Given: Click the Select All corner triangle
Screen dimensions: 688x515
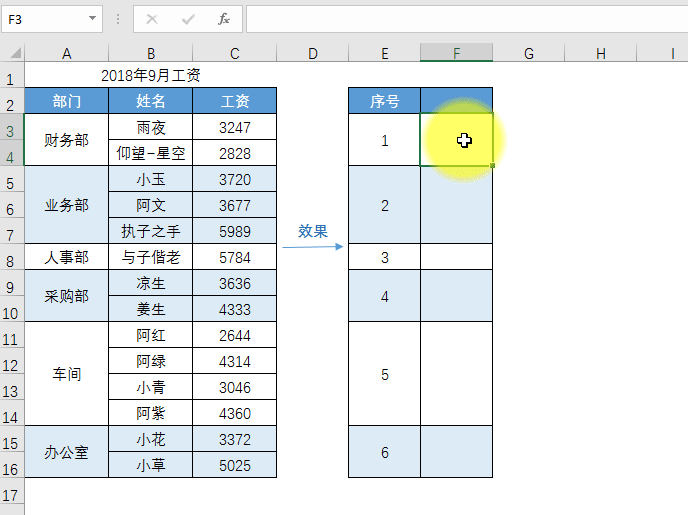Looking at the screenshot, I should 15,54.
